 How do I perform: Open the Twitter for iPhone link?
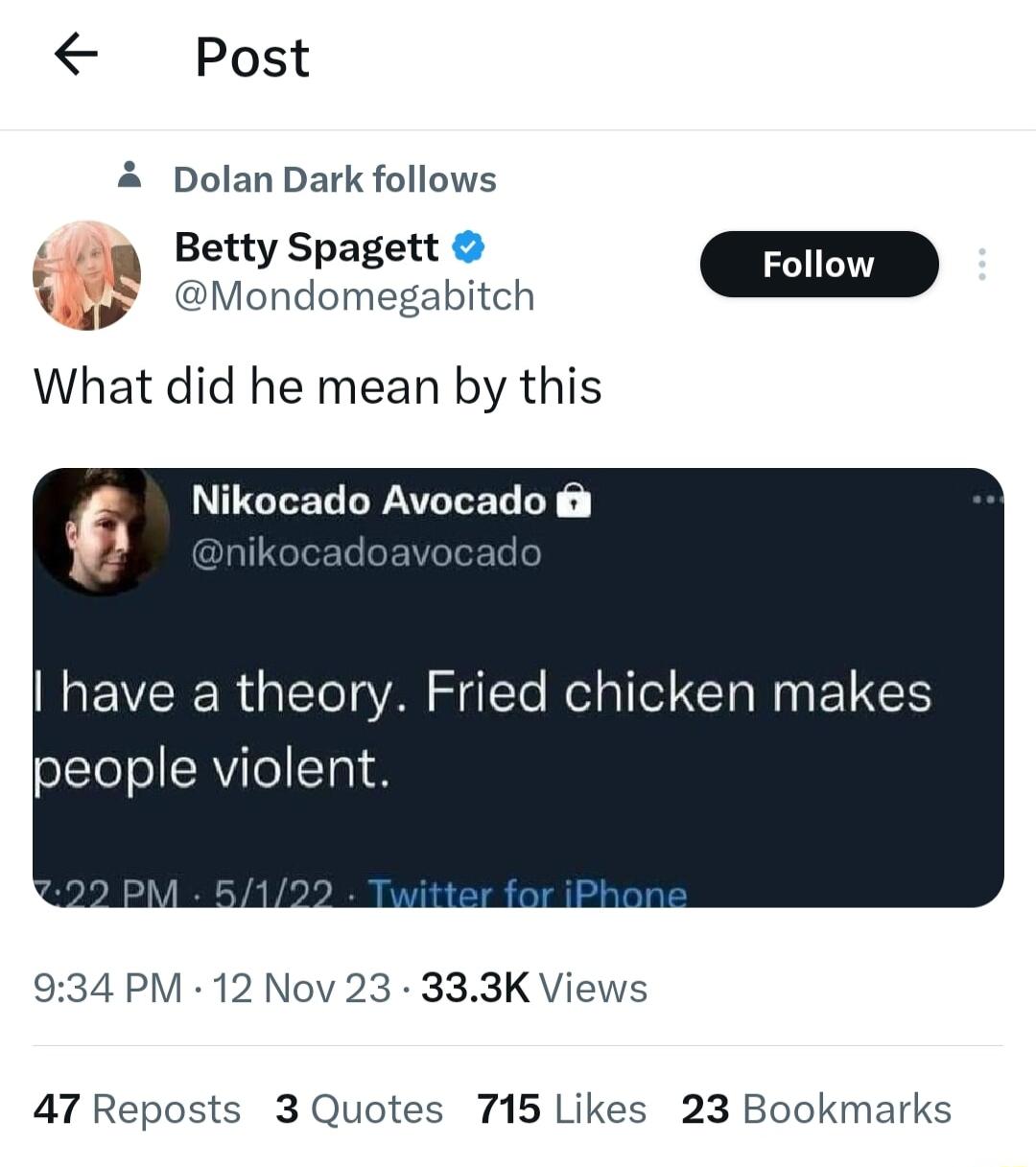click(x=529, y=893)
